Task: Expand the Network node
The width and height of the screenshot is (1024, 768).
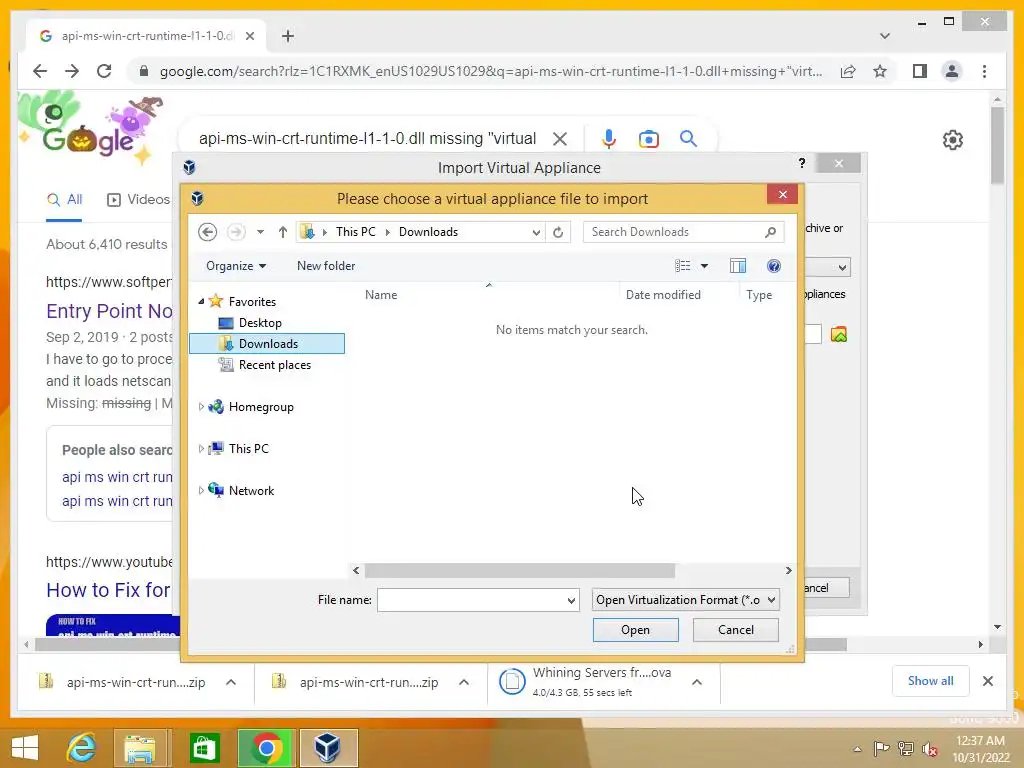Action: (201, 490)
